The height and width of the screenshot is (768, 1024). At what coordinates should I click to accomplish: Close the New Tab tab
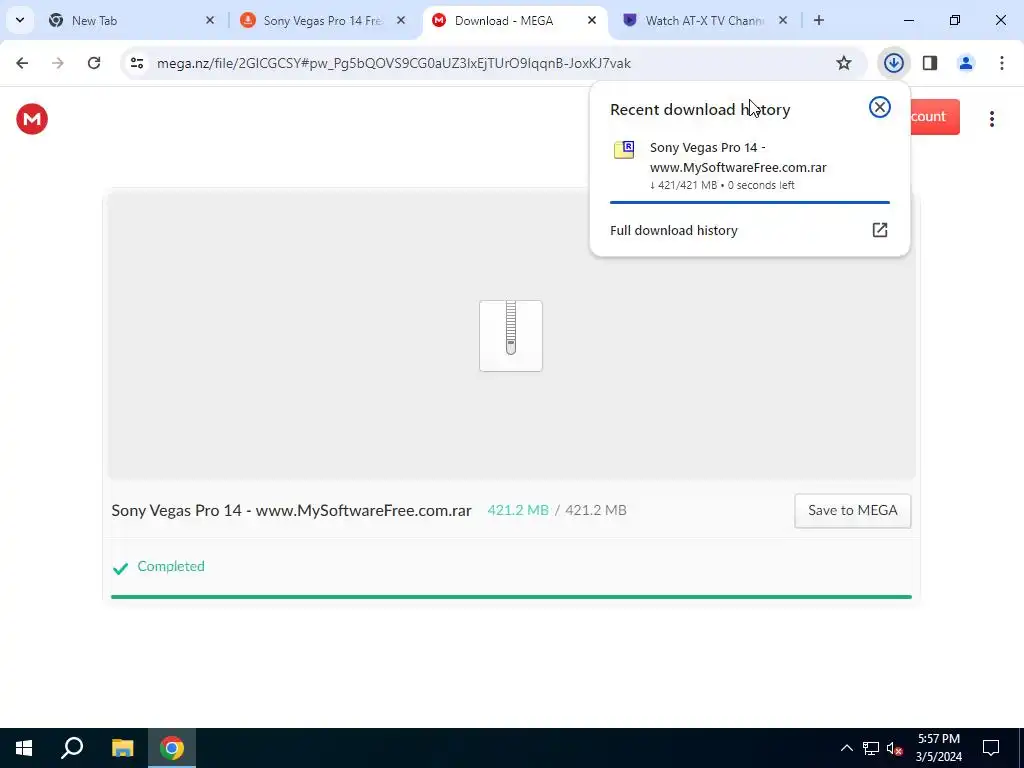coord(210,20)
